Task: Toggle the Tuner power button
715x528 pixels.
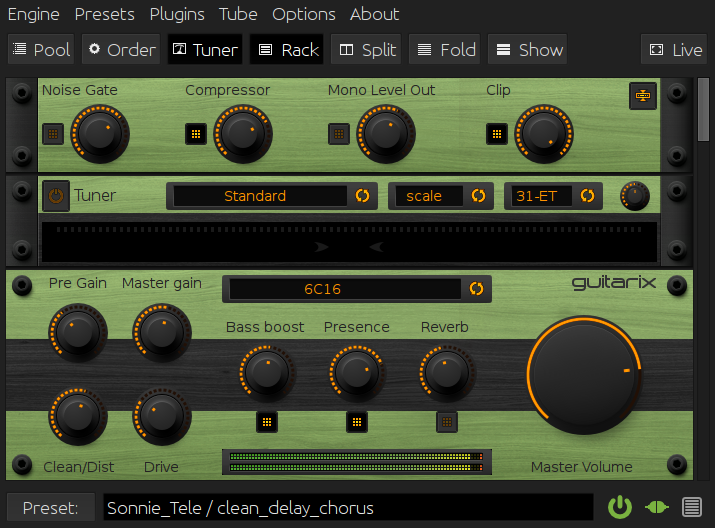Action: click(56, 196)
